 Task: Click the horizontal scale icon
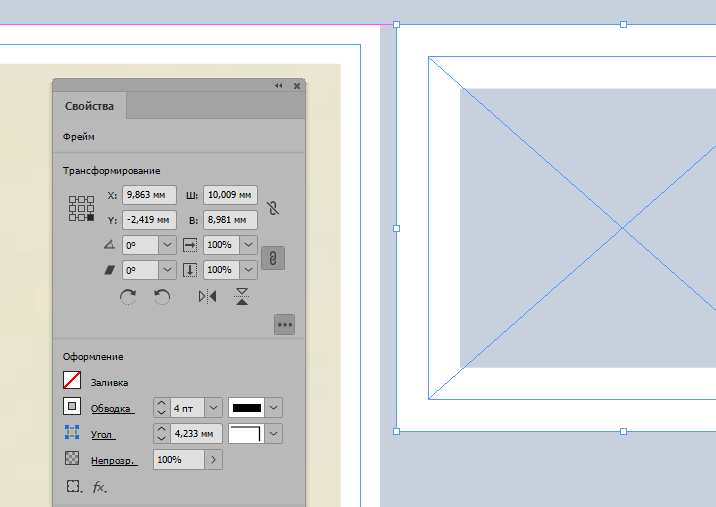coord(190,245)
